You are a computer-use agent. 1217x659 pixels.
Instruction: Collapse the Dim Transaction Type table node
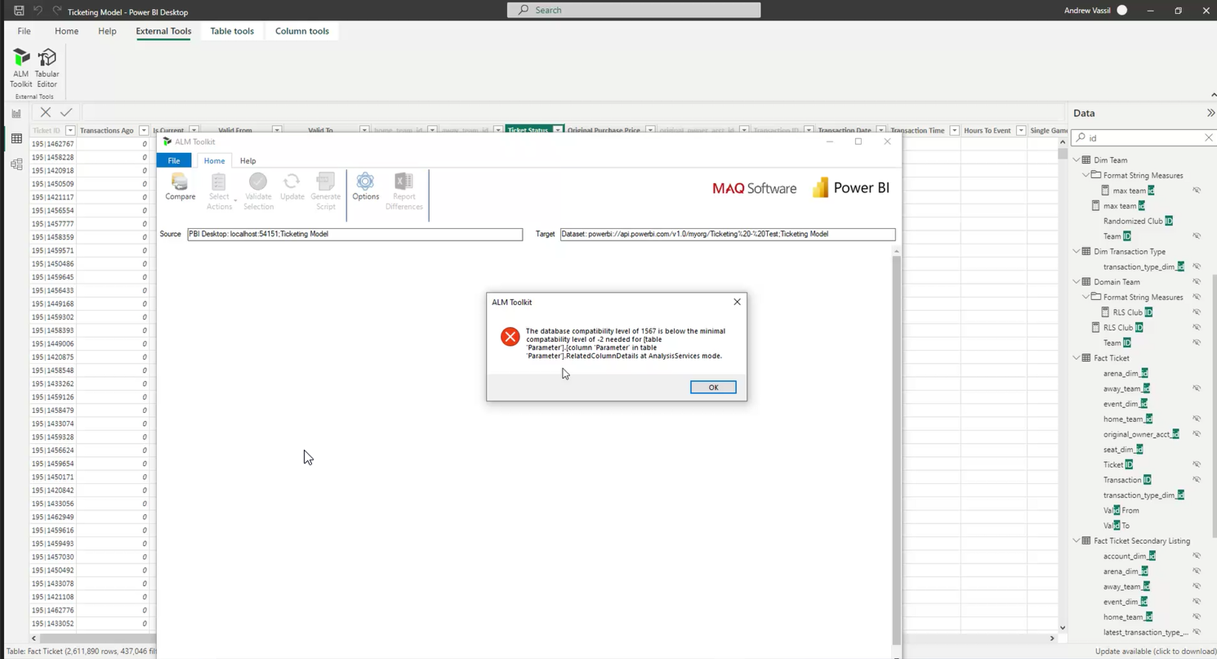click(1077, 252)
